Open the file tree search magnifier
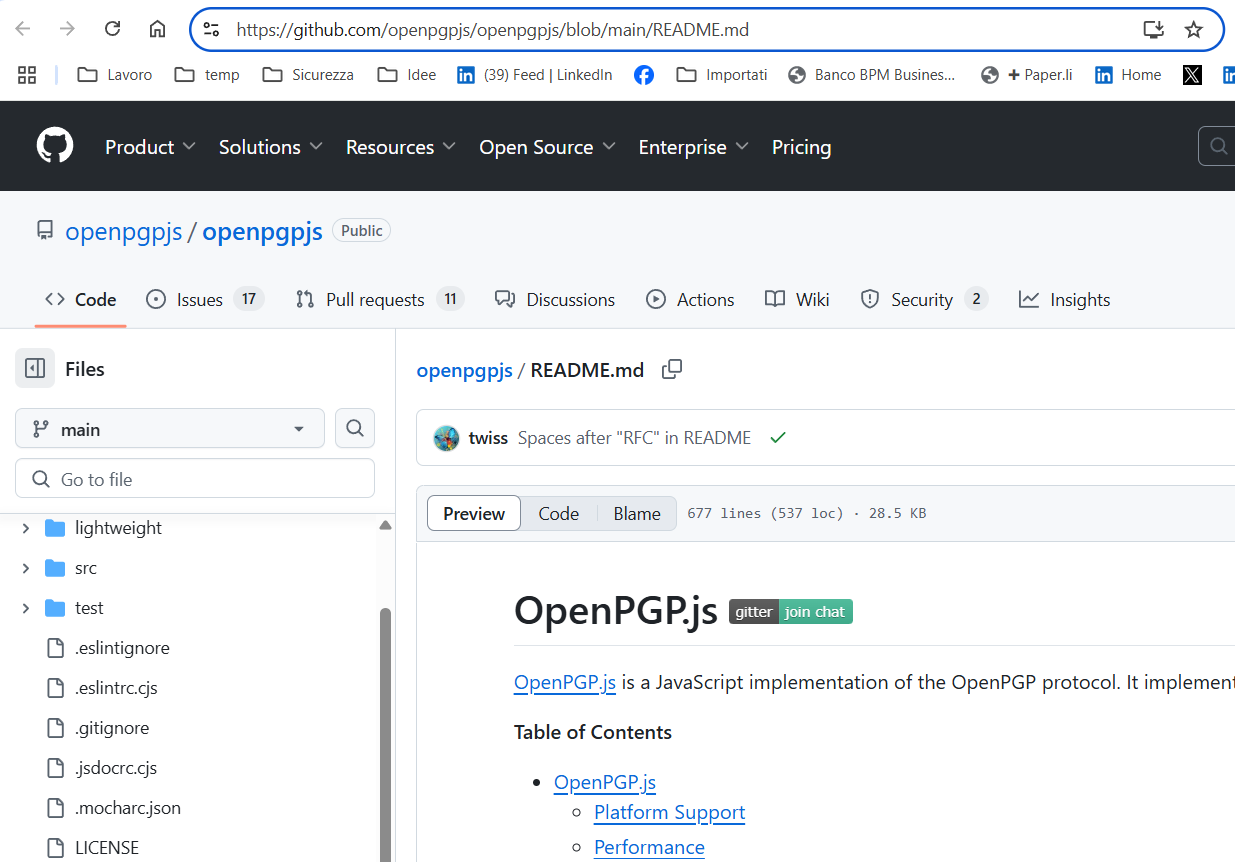The width and height of the screenshot is (1235, 862). tap(354, 428)
